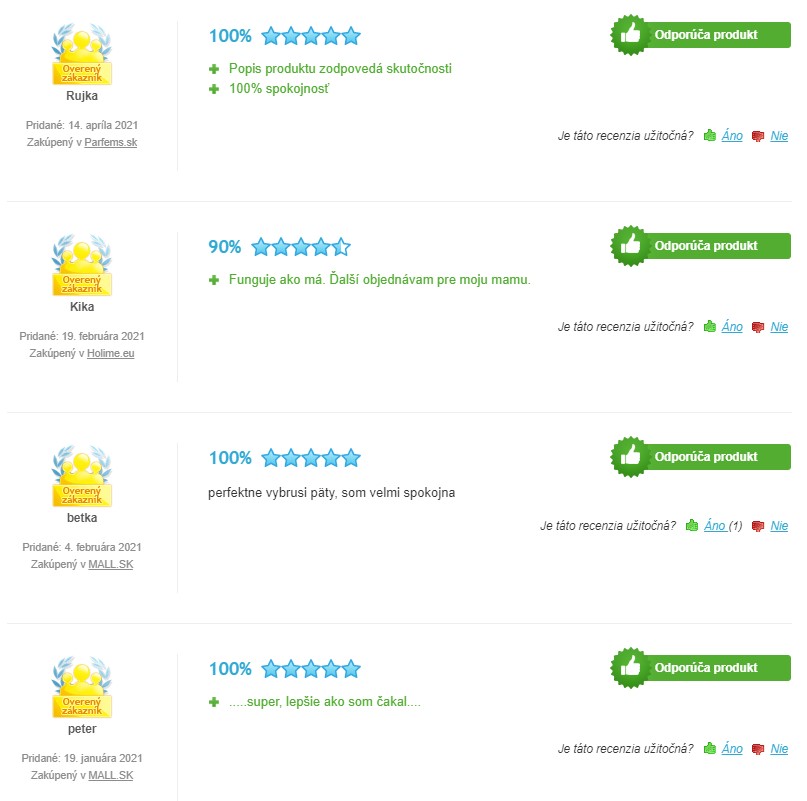This screenshot has width=807, height=801.
Task: Open the Parfems.sk shop link
Action: click(x=111, y=142)
